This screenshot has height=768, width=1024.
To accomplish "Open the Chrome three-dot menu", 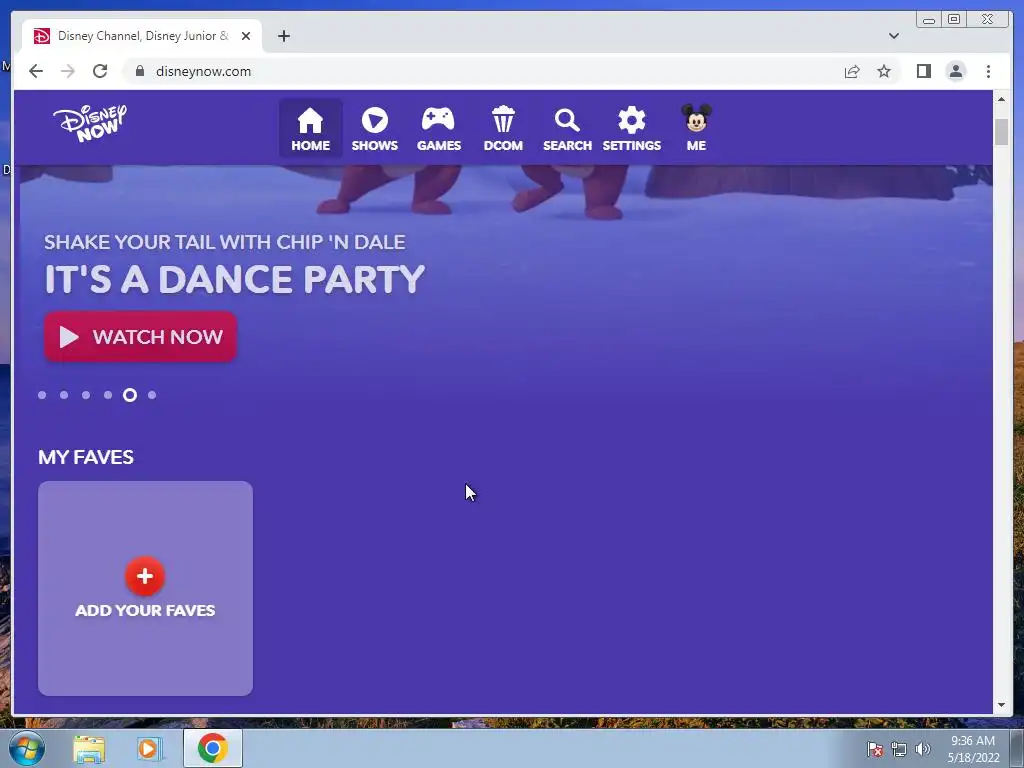I will 988,71.
